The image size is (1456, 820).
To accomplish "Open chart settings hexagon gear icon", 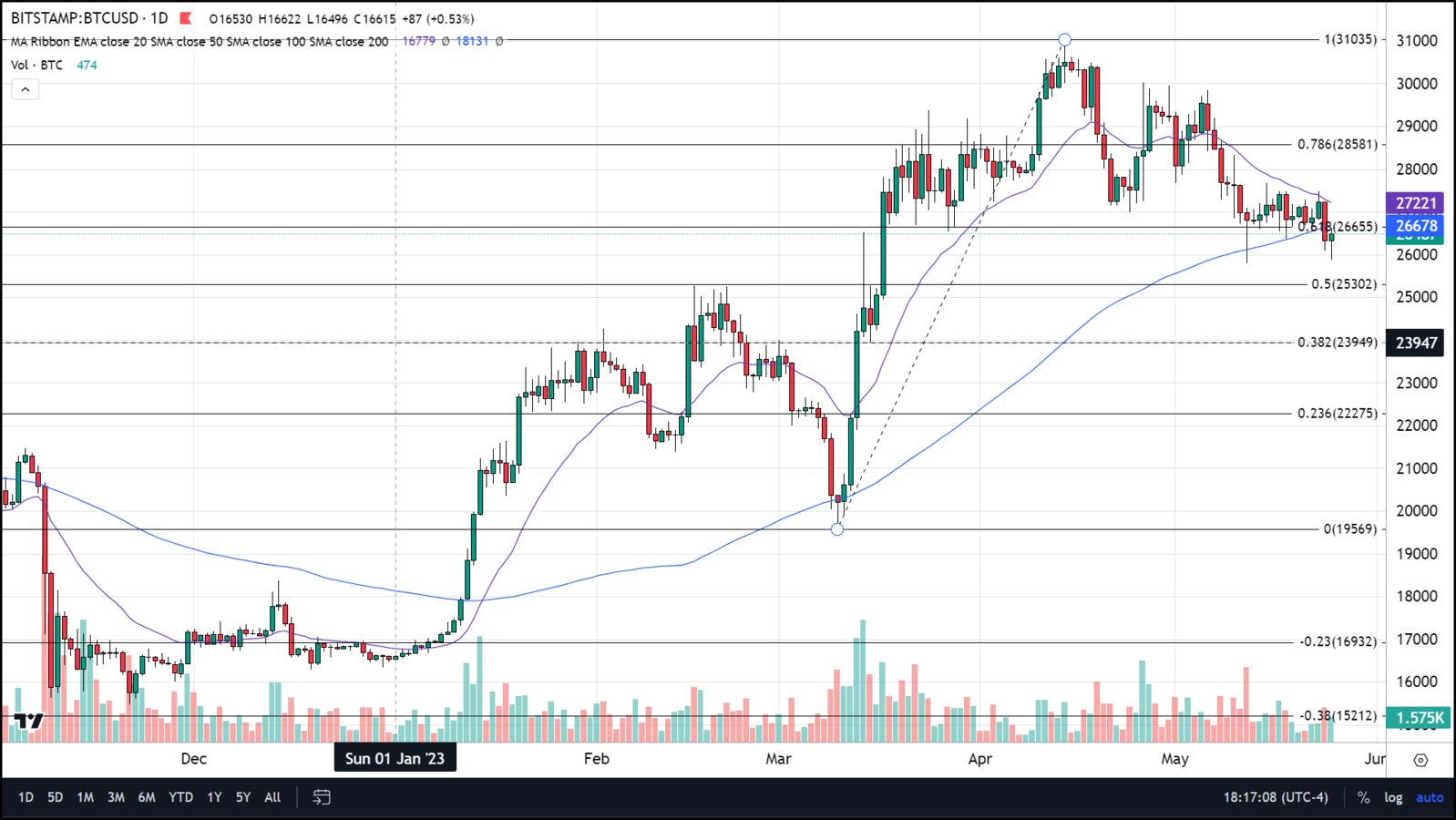I will (1420, 759).
